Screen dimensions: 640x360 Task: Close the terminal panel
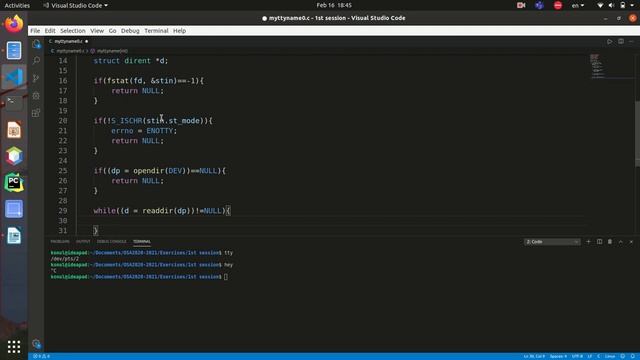tap(631, 242)
